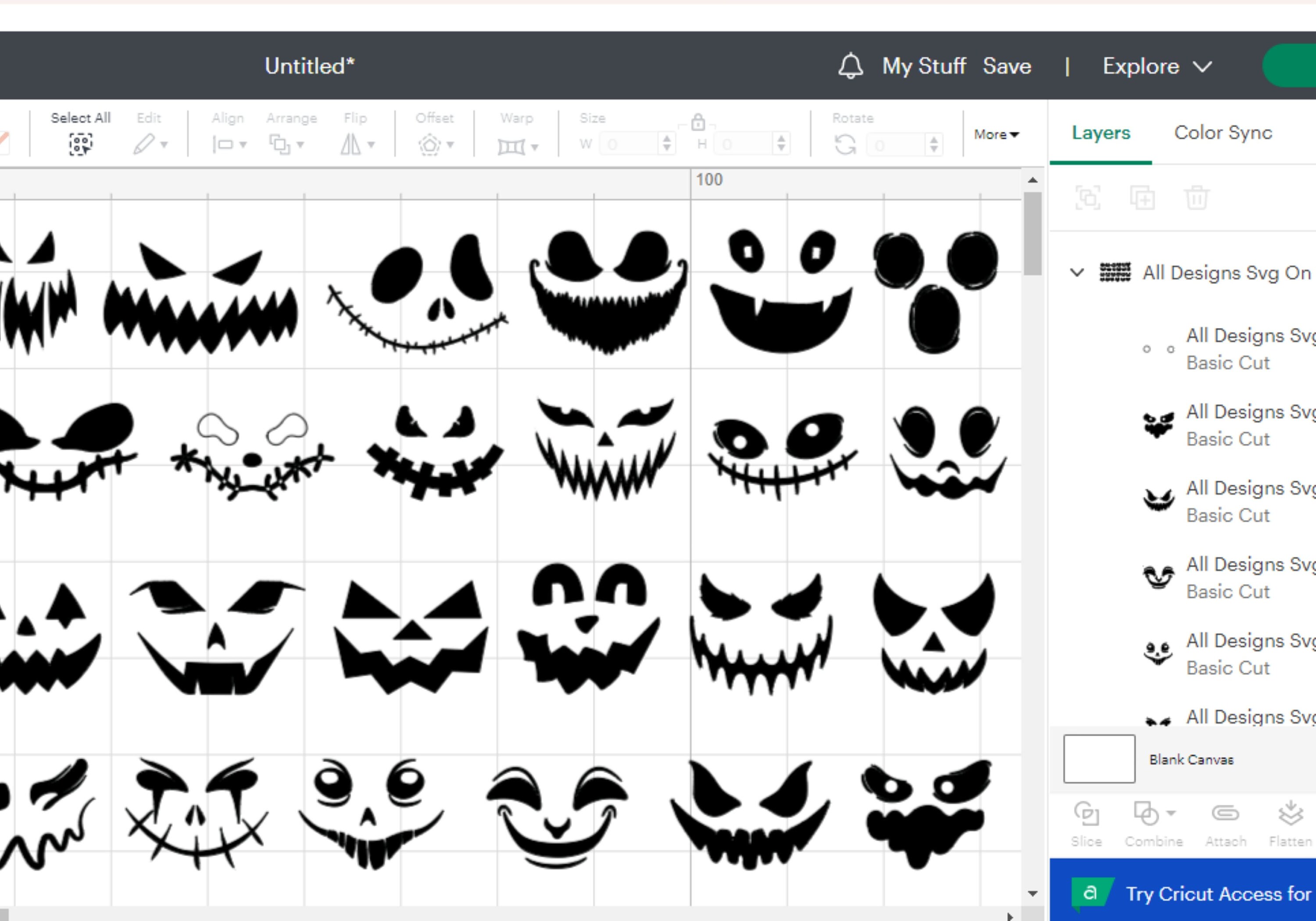Switch to the Color Sync tab
The image size is (1316, 921).
pyautogui.click(x=1223, y=132)
